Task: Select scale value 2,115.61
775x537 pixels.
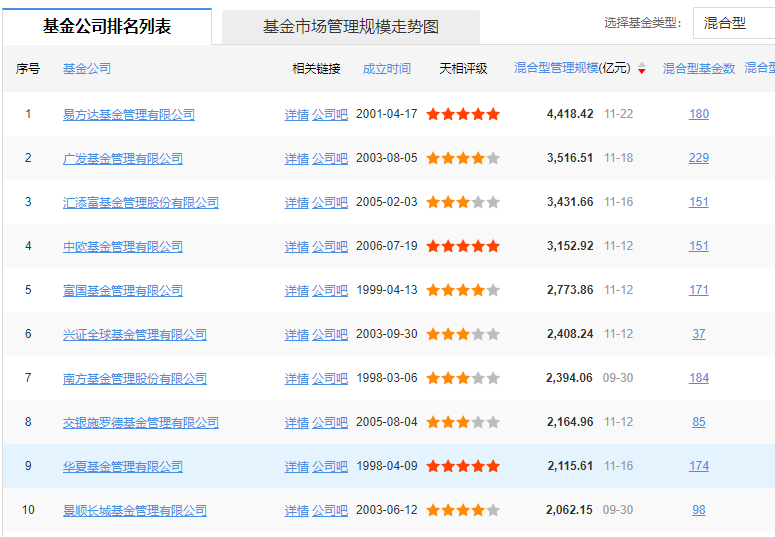Action: click(570, 466)
